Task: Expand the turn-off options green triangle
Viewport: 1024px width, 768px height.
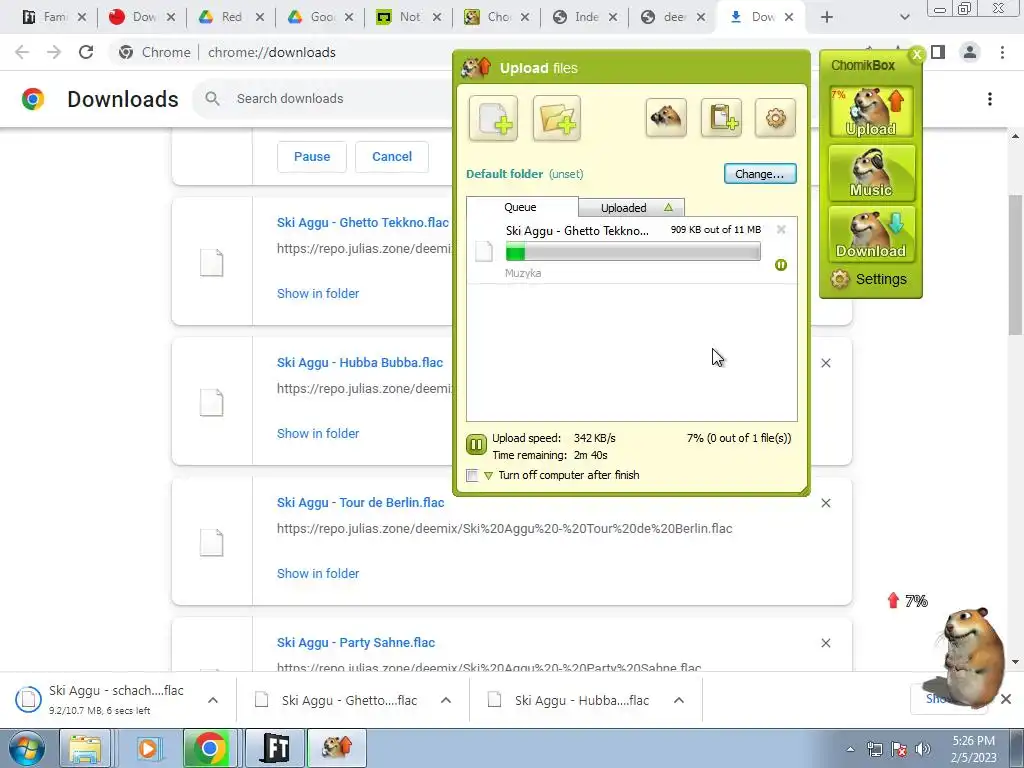Action: [x=488, y=476]
